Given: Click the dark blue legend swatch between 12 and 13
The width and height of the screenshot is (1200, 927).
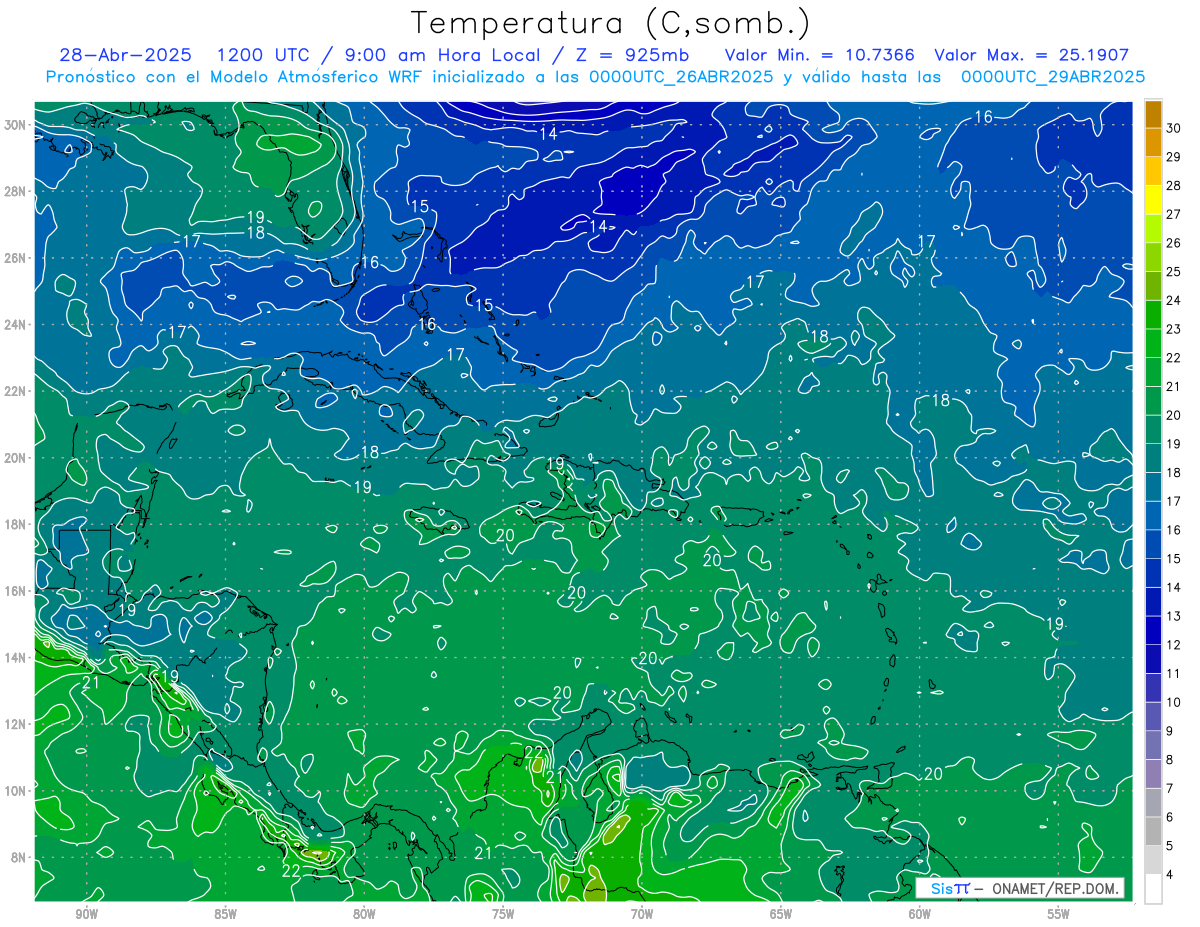Looking at the screenshot, I should [1153, 631].
